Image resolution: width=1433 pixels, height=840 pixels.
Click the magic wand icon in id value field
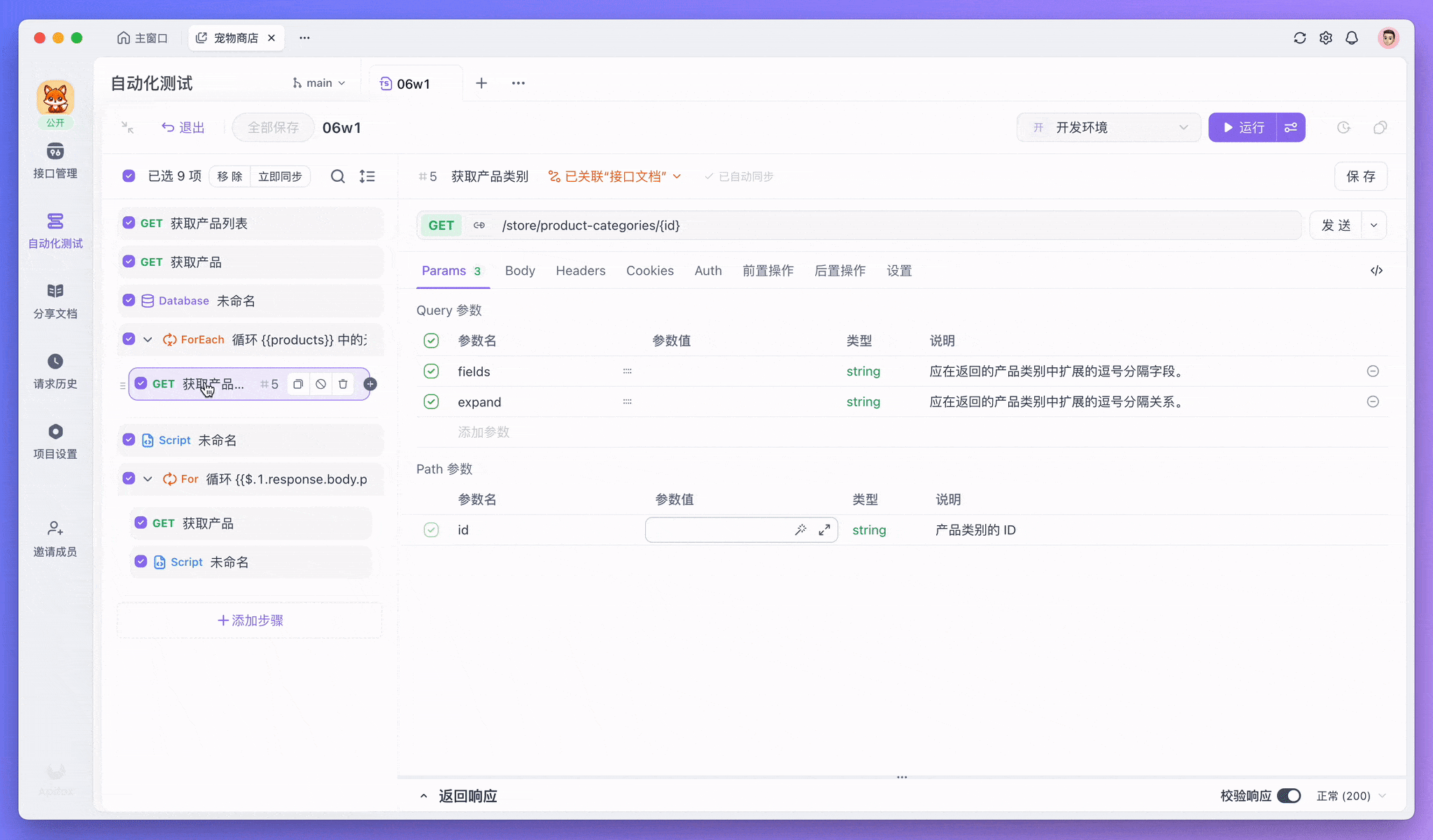click(x=800, y=530)
